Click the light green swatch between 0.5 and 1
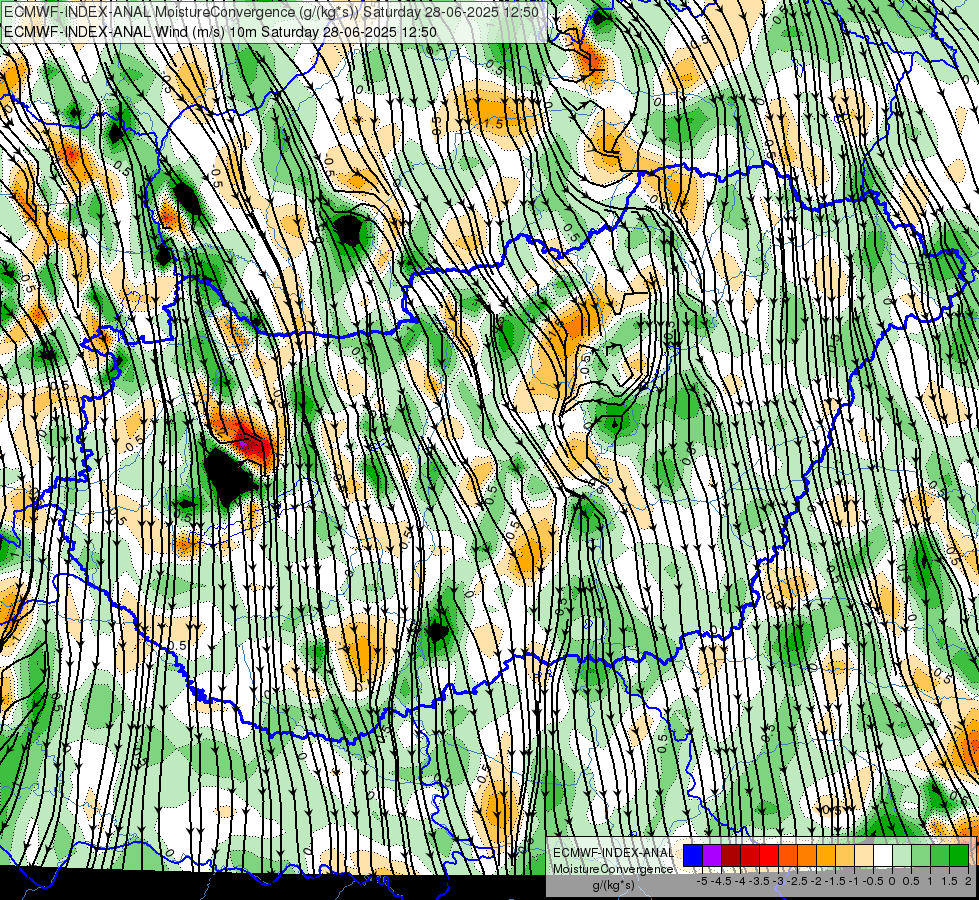The image size is (979, 900). pos(921,856)
